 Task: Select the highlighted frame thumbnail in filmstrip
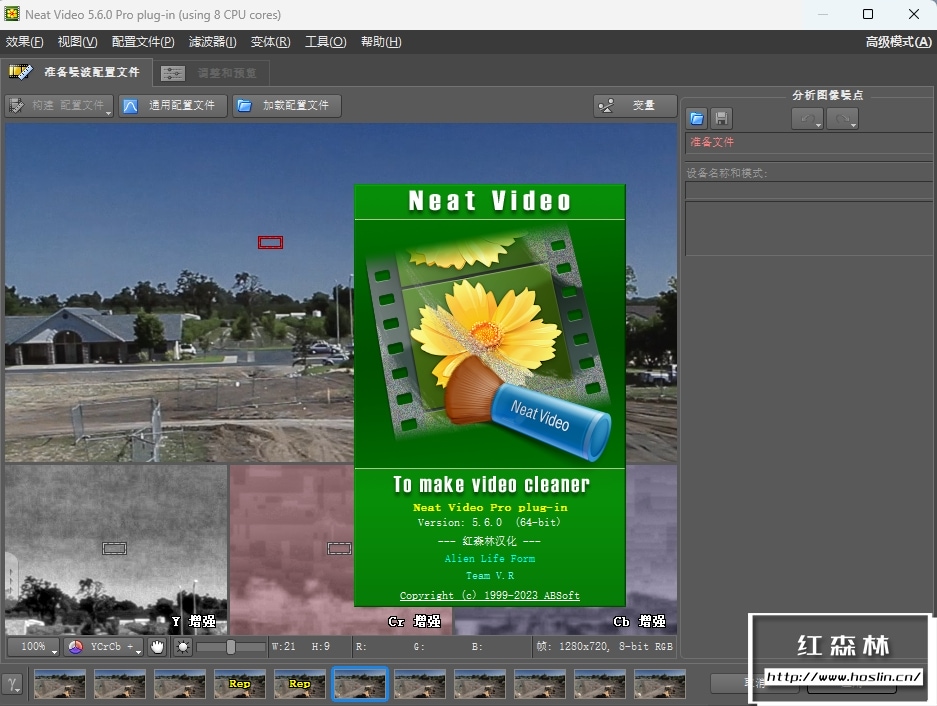pos(360,684)
